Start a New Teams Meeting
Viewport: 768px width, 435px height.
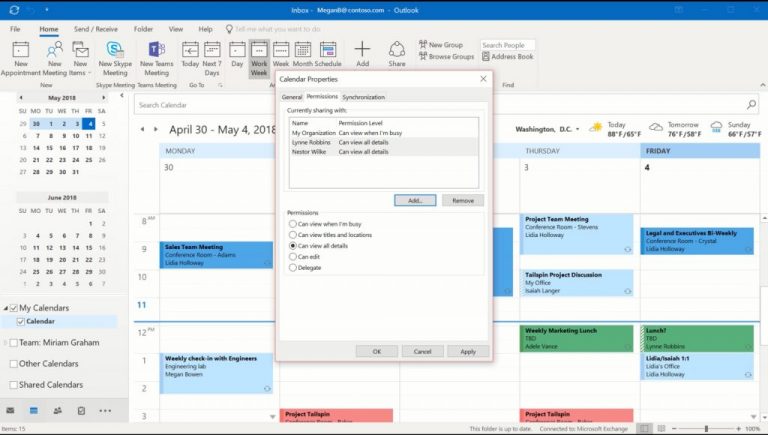tap(156, 59)
